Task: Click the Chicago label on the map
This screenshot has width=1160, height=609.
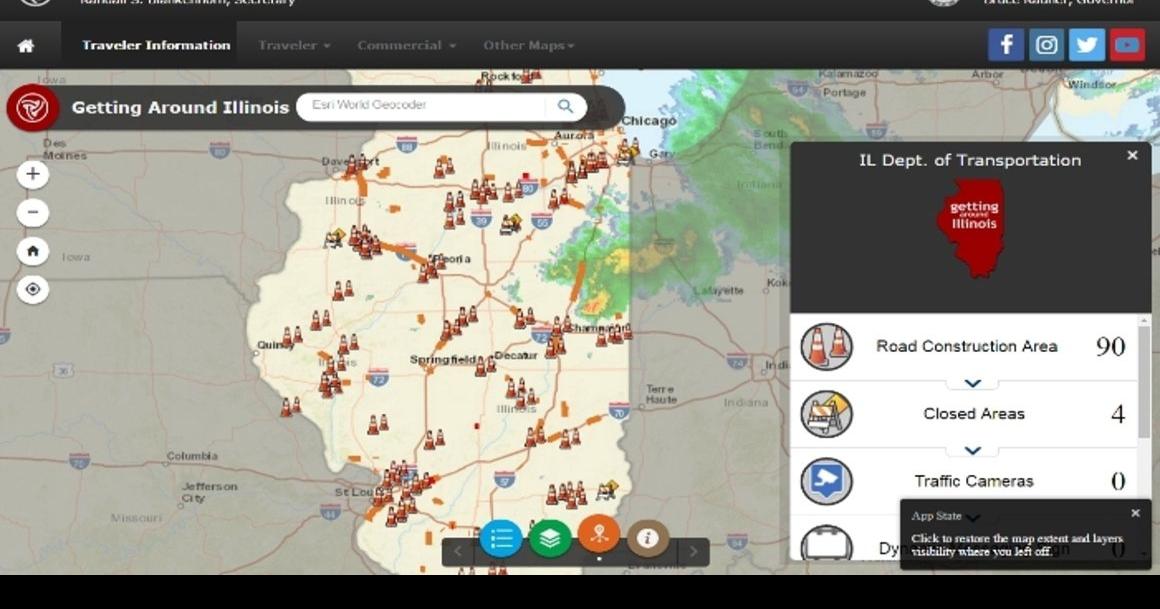Action: click(648, 121)
